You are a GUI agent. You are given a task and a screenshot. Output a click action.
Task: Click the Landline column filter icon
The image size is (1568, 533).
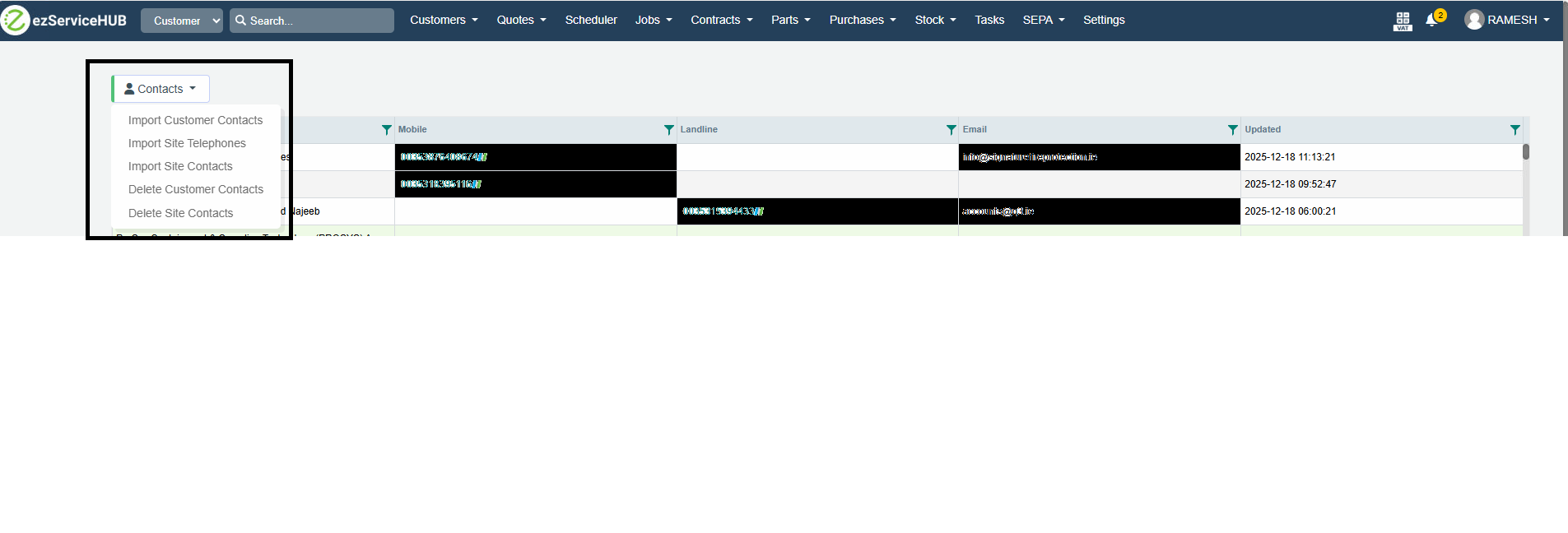tap(951, 130)
